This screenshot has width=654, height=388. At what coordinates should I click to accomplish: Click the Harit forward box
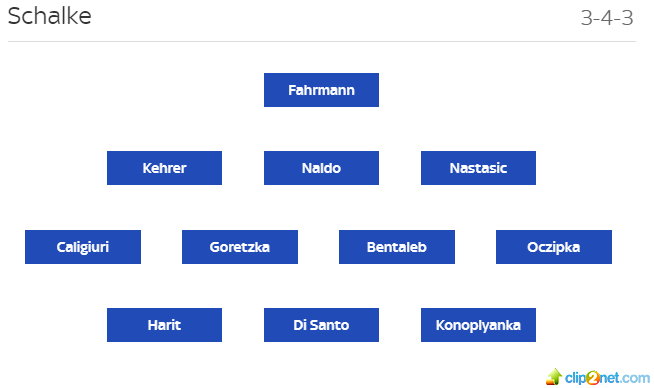(164, 325)
